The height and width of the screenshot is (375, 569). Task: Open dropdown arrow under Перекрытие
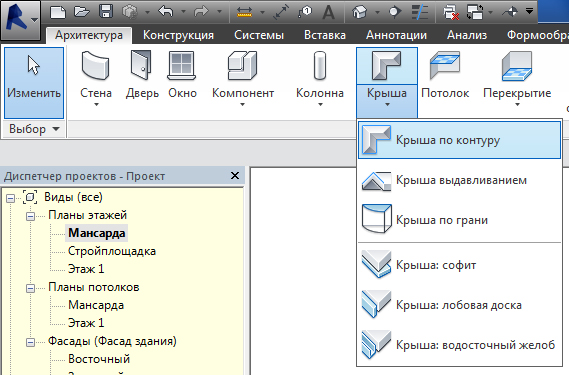517,105
